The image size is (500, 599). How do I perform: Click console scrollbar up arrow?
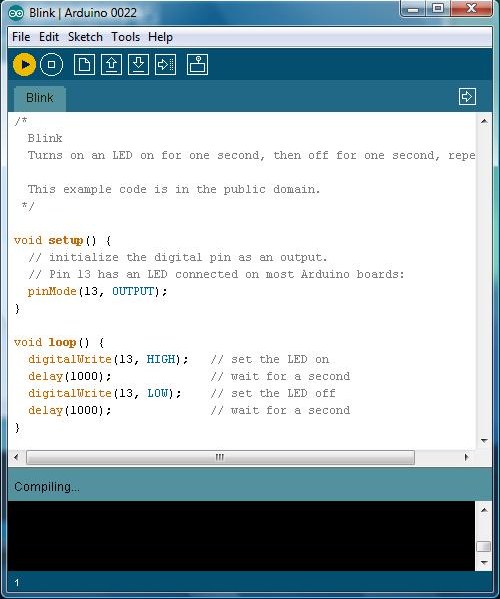(484, 510)
